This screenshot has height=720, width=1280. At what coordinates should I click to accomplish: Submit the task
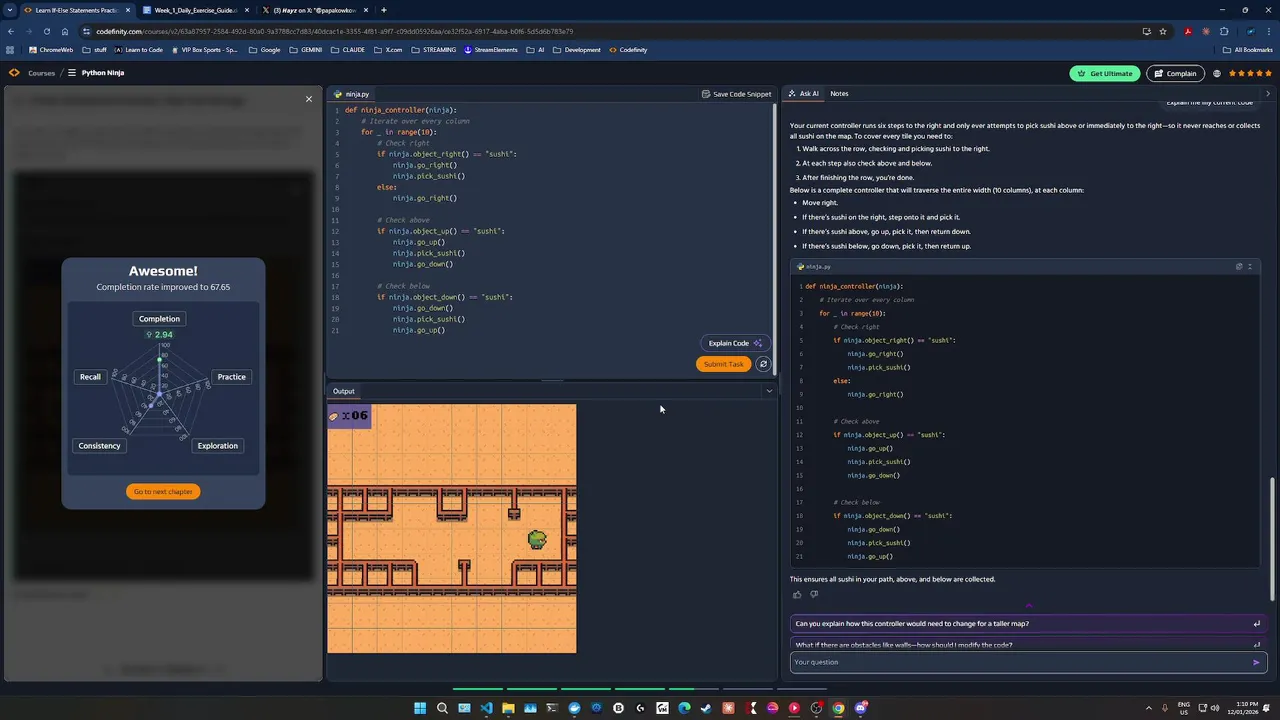723,364
